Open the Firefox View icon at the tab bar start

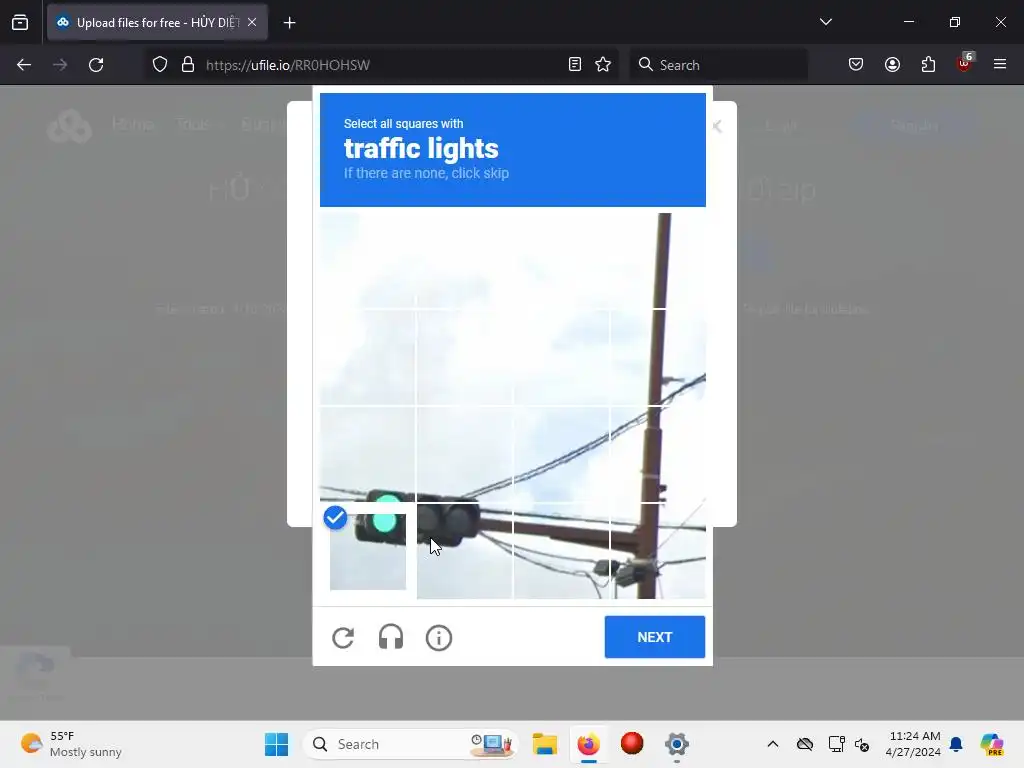[20, 22]
